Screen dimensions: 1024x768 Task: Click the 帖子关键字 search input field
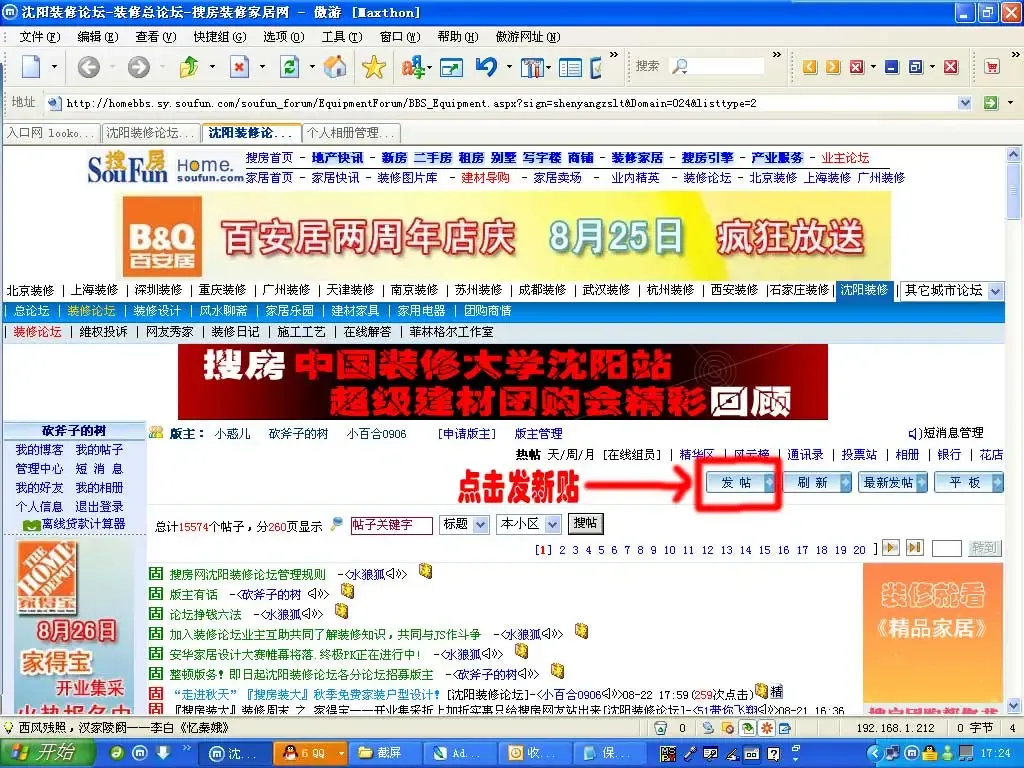(x=392, y=525)
